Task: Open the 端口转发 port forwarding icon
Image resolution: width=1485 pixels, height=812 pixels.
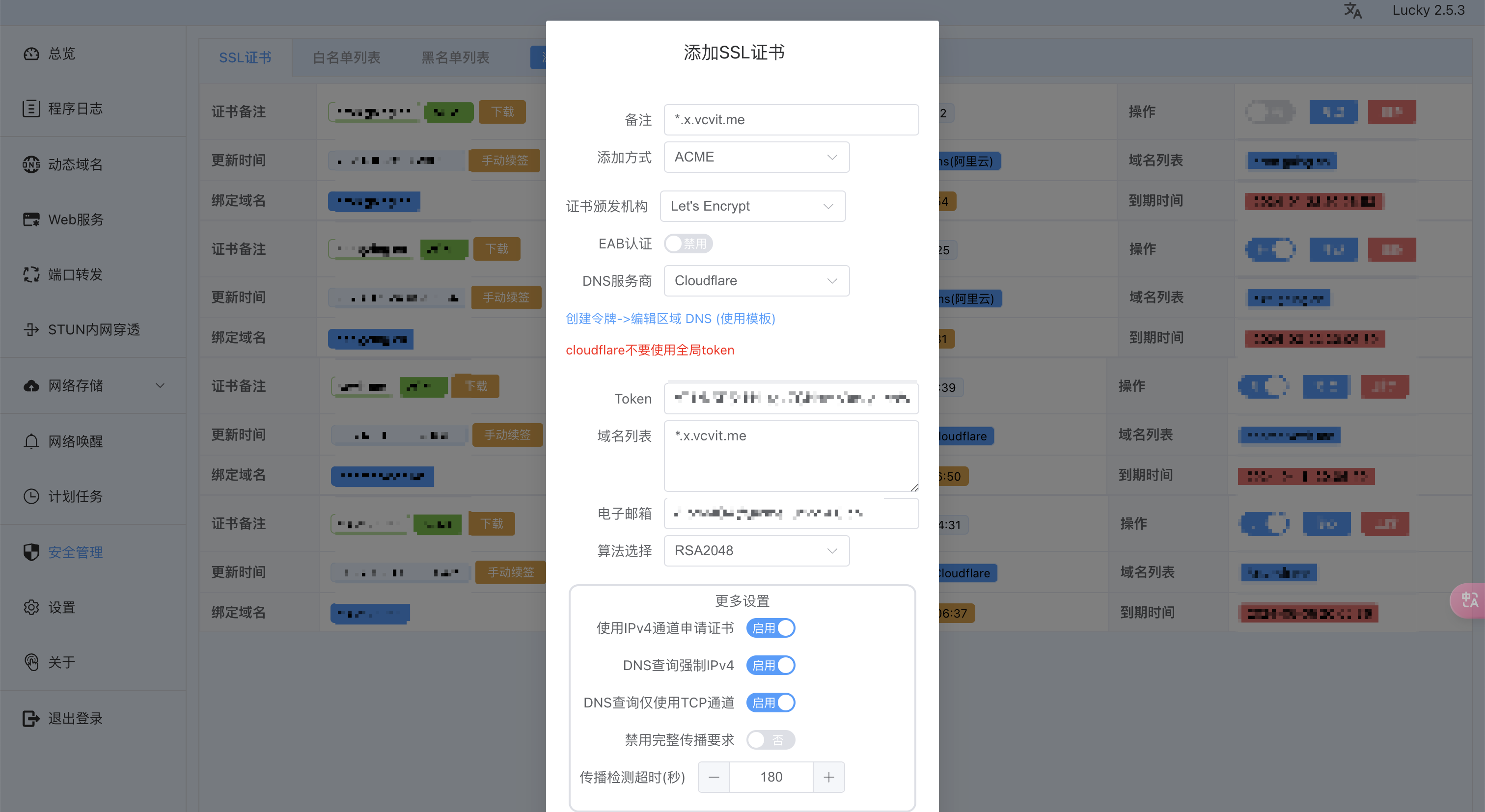Action: point(31,274)
